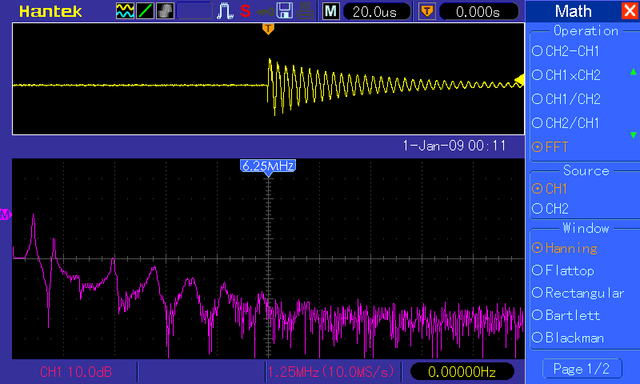Click the orange T trigger position marker above the waveform
Screen dimensions: 640x384
coord(268,29)
